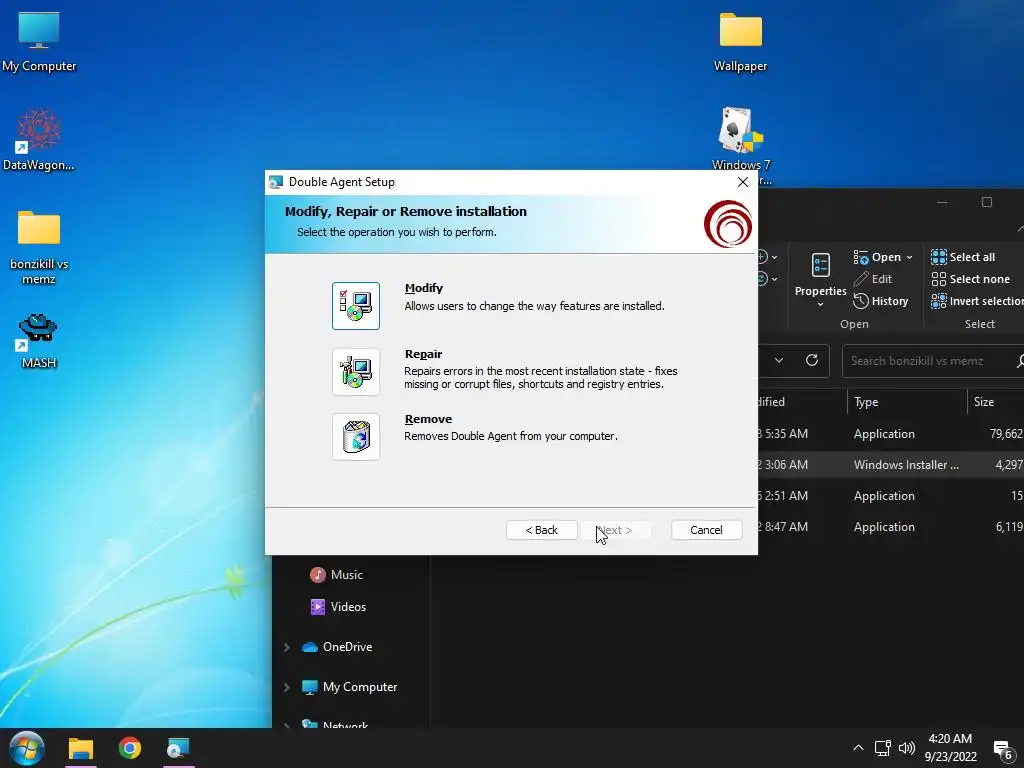Select the Application row dated 8:47 AM
Image resolution: width=1024 pixels, height=768 pixels.
coord(891,527)
